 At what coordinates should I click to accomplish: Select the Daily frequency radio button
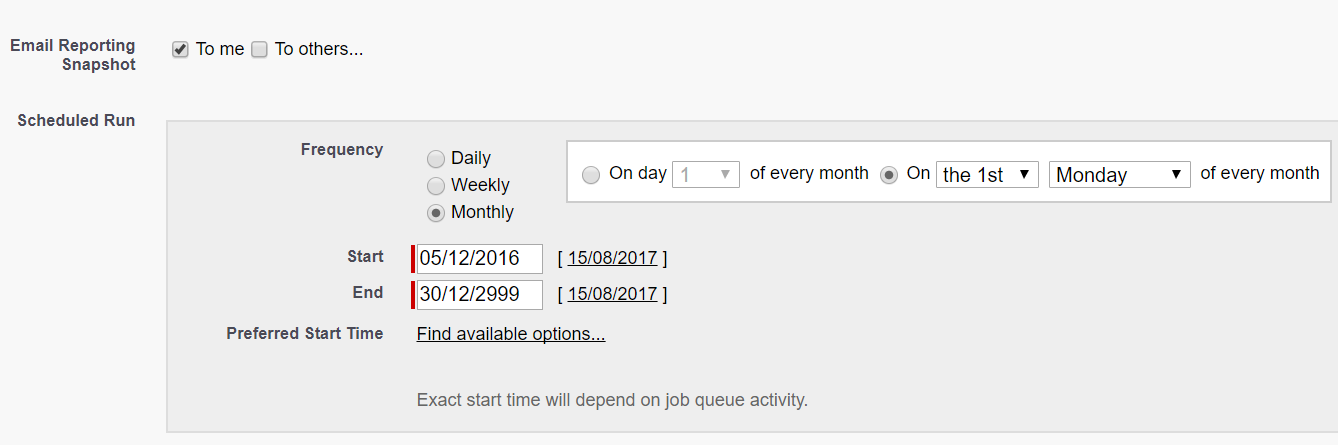[x=436, y=159]
